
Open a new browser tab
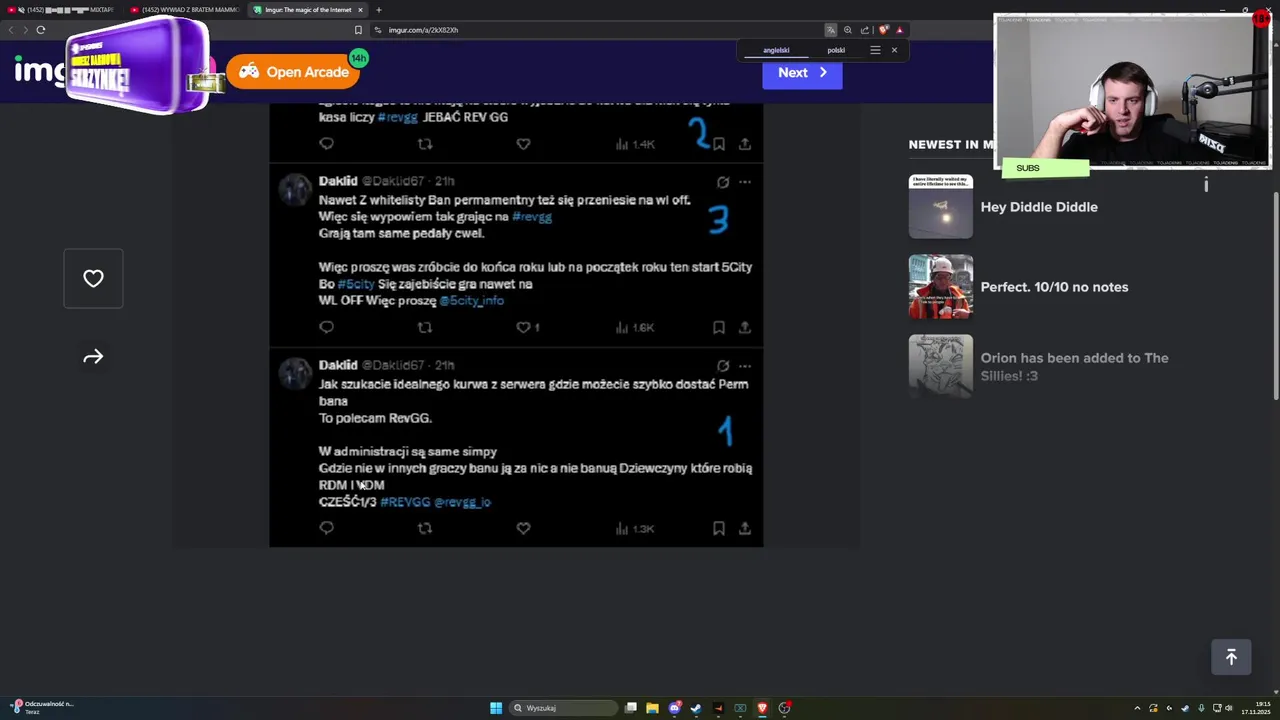pos(378,10)
